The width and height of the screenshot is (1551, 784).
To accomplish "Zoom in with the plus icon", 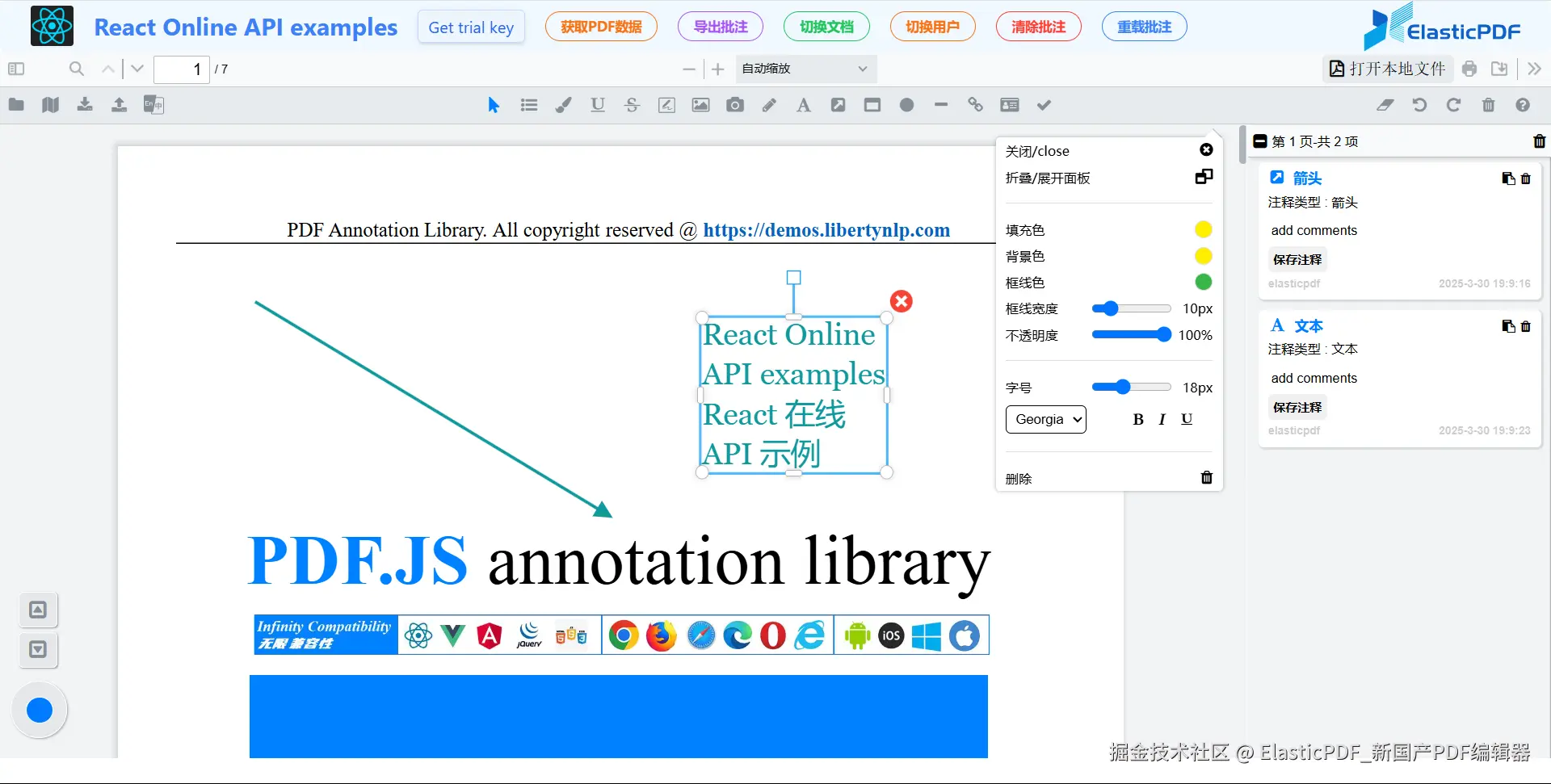I will pyautogui.click(x=718, y=69).
